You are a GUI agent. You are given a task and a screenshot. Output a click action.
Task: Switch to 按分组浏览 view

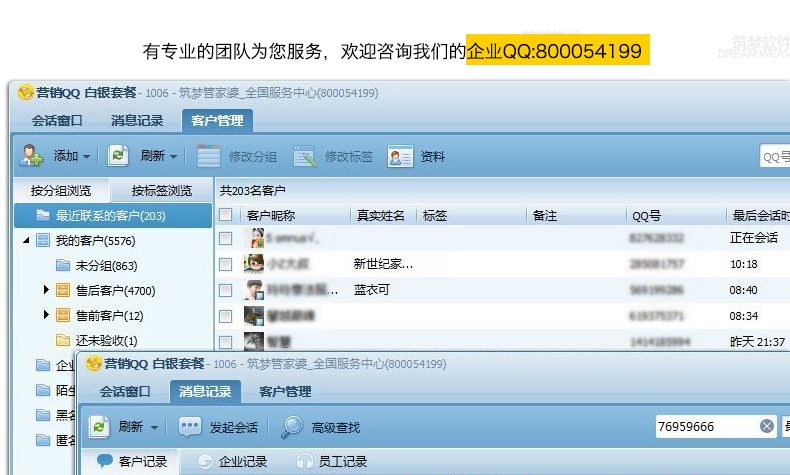pyautogui.click(x=61, y=190)
